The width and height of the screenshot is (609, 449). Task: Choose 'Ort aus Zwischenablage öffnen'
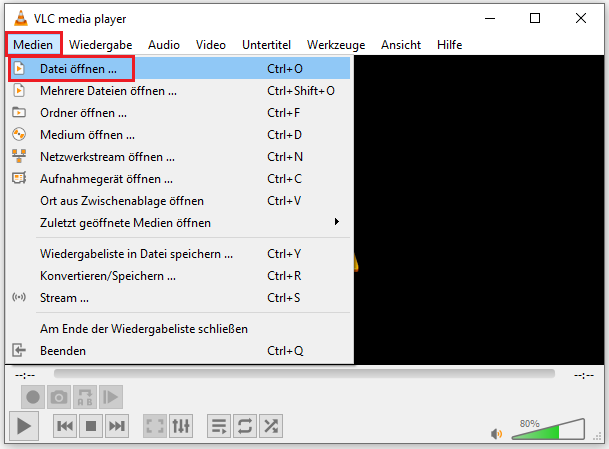tap(179, 201)
